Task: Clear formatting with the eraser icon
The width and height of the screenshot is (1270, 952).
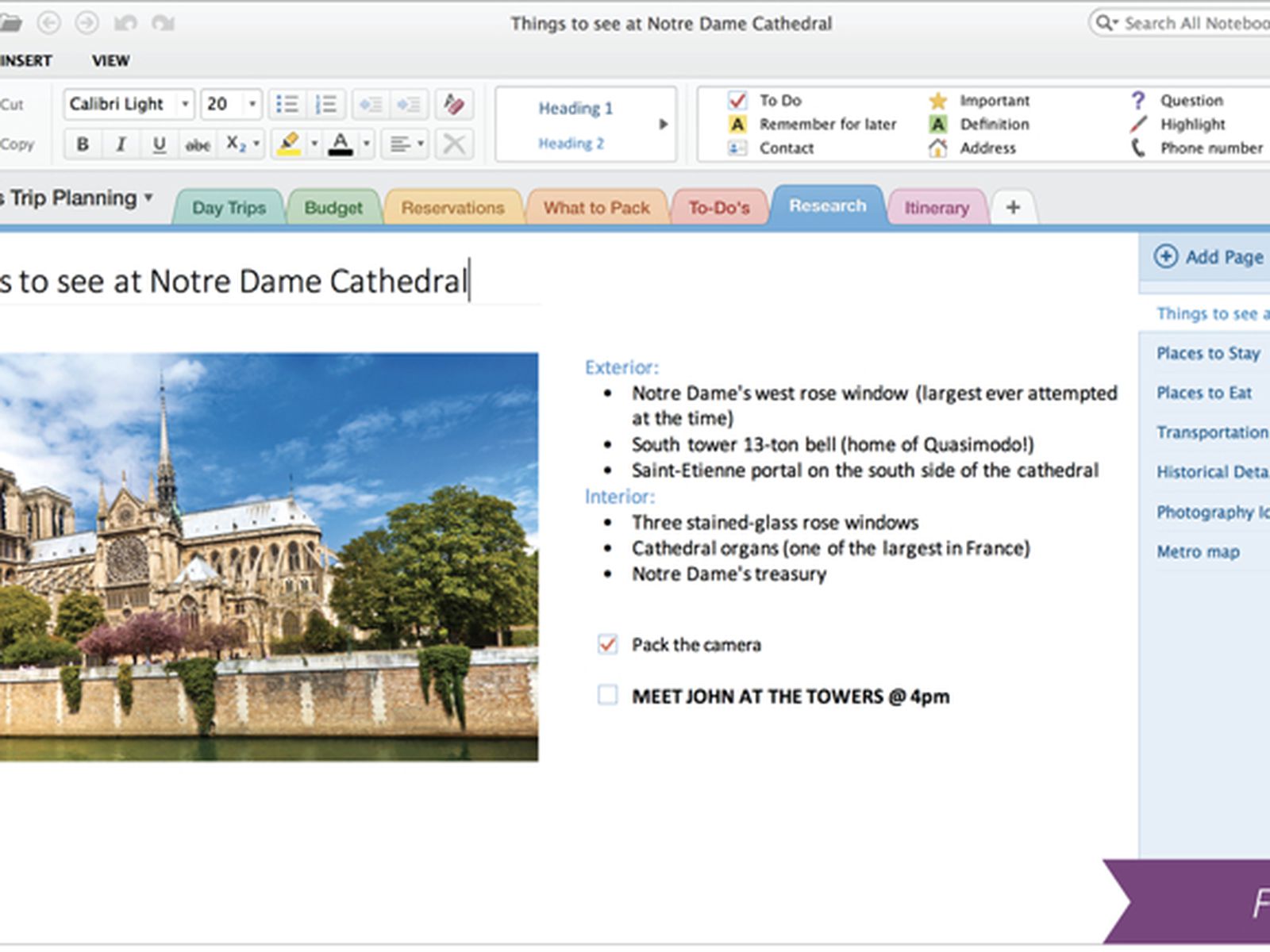Action: (x=454, y=104)
